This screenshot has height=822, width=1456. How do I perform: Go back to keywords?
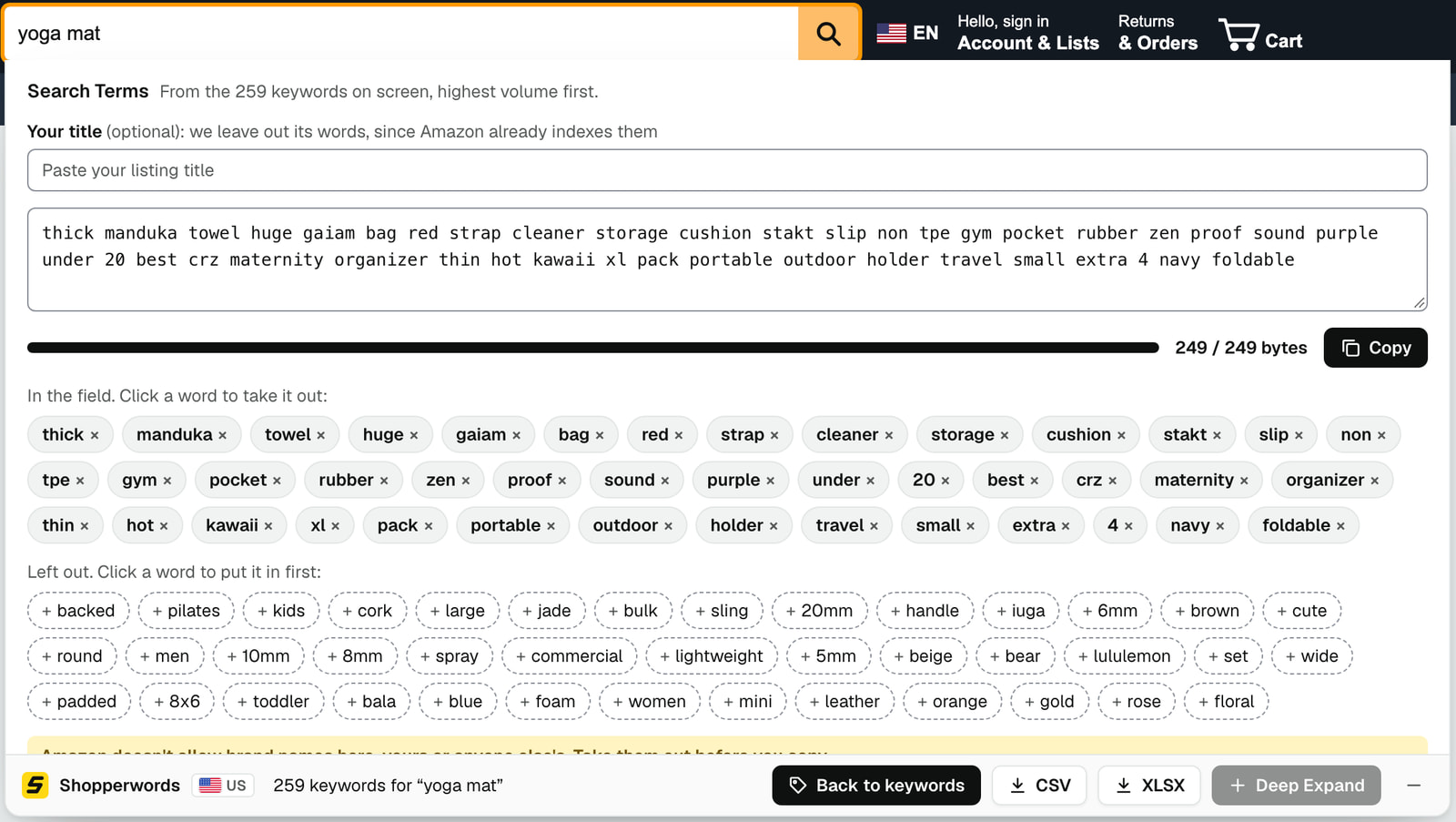(x=876, y=786)
